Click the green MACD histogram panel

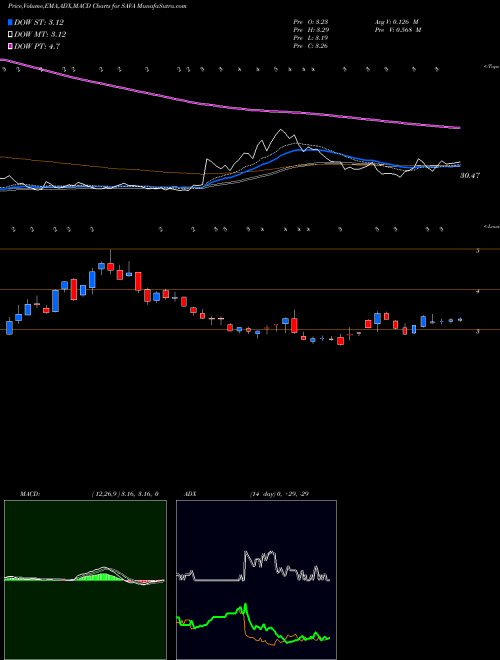click(85, 580)
